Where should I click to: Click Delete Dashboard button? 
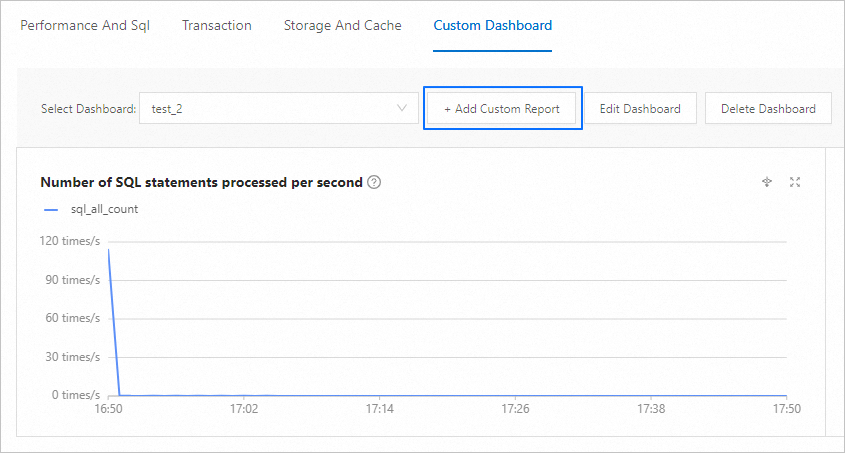[768, 109]
